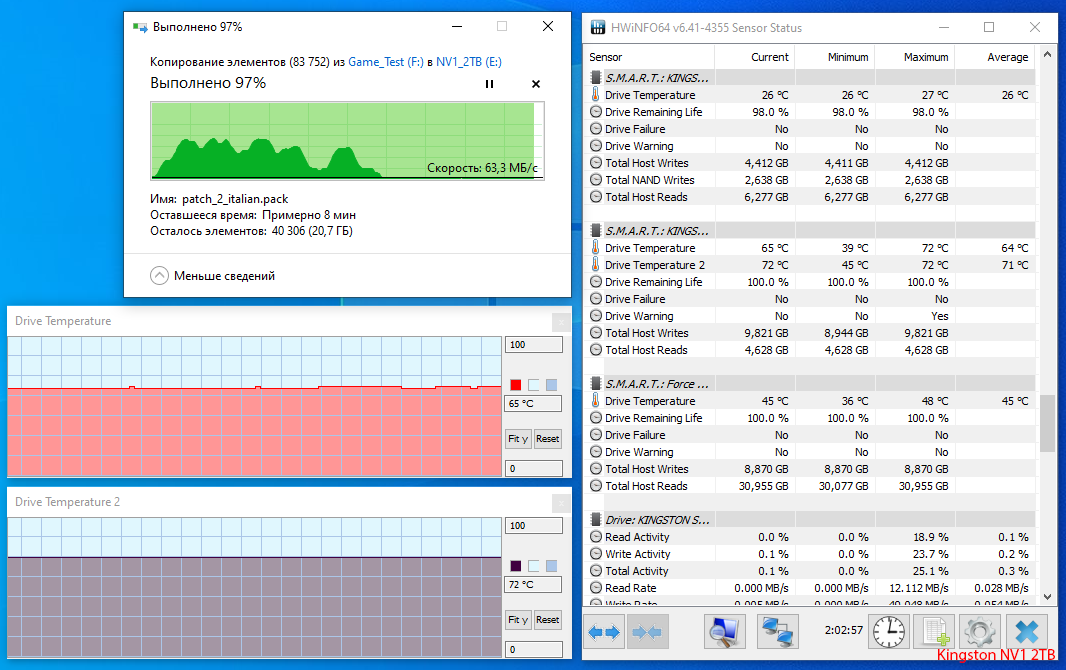Close the Drive Temperature 2 graph window
1066x670 pixels.
[x=561, y=503]
